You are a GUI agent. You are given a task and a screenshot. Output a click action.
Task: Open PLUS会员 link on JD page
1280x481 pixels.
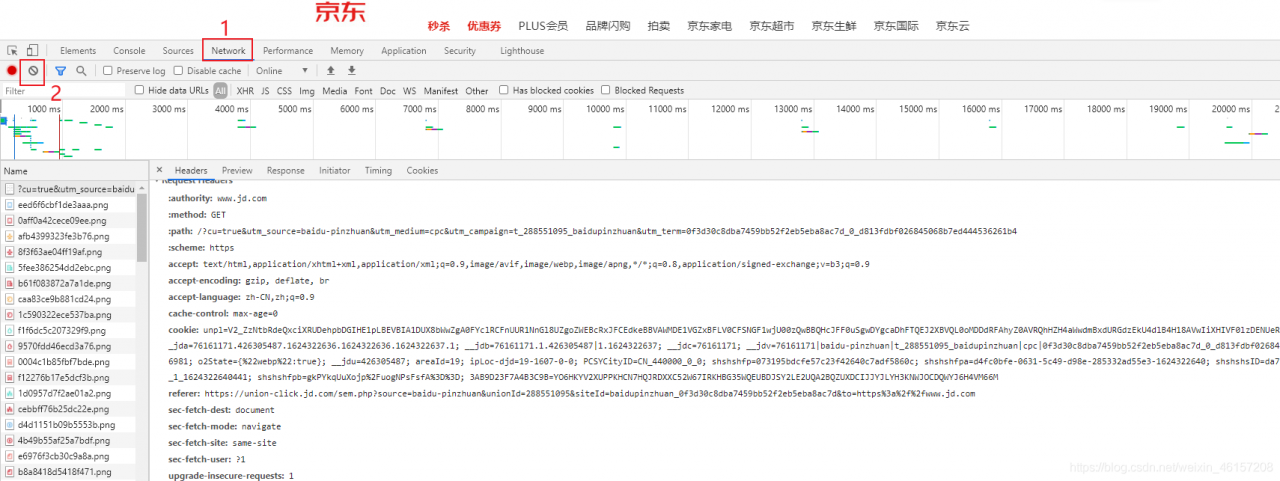[x=543, y=26]
